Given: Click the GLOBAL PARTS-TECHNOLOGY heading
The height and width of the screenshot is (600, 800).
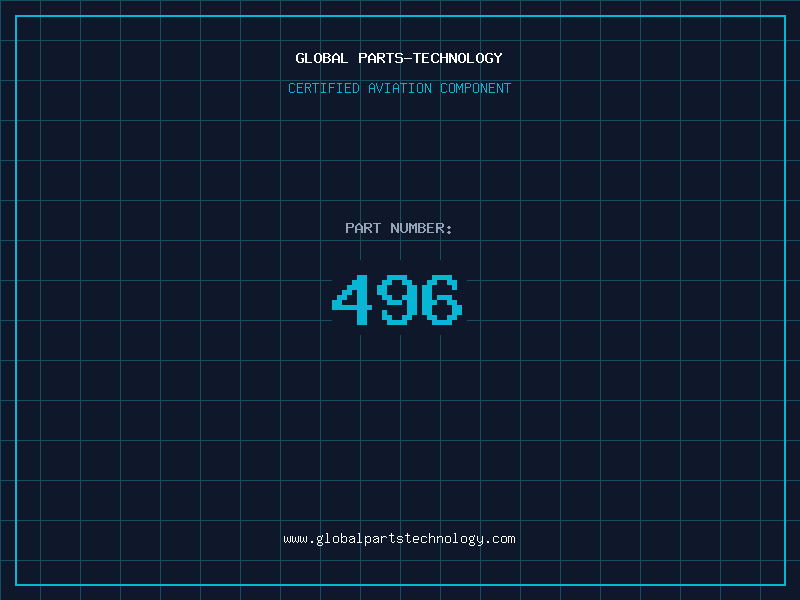Looking at the screenshot, I should [x=399, y=58].
